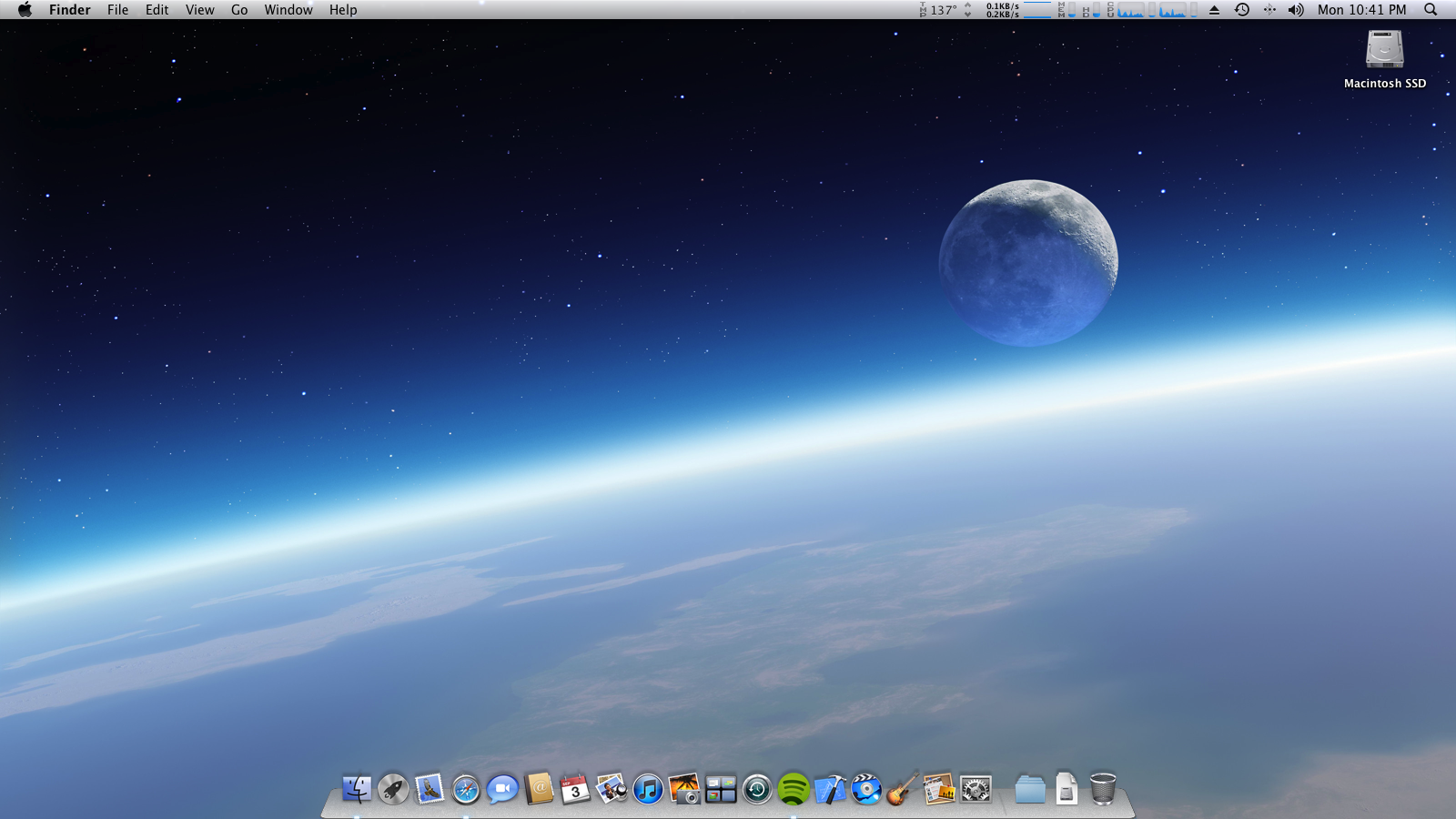The width and height of the screenshot is (1456, 819).
Task: Open iDVD disc icon in Dock
Action: [x=866, y=789]
